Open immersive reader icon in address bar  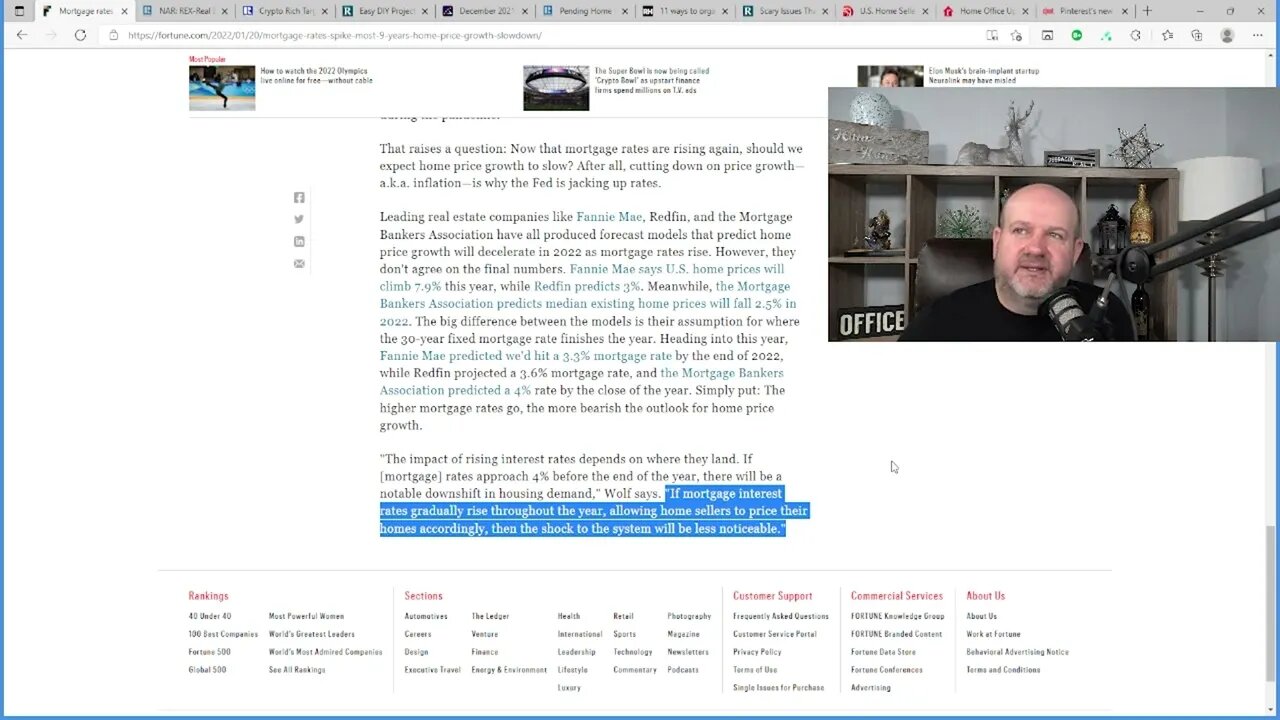(x=992, y=35)
